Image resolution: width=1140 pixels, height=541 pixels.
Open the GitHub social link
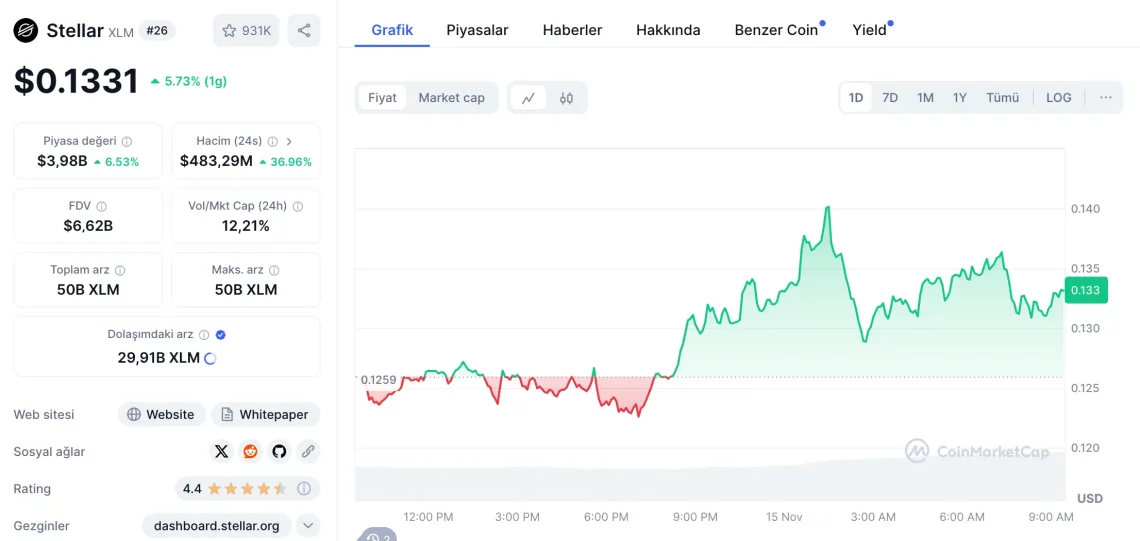click(x=279, y=452)
